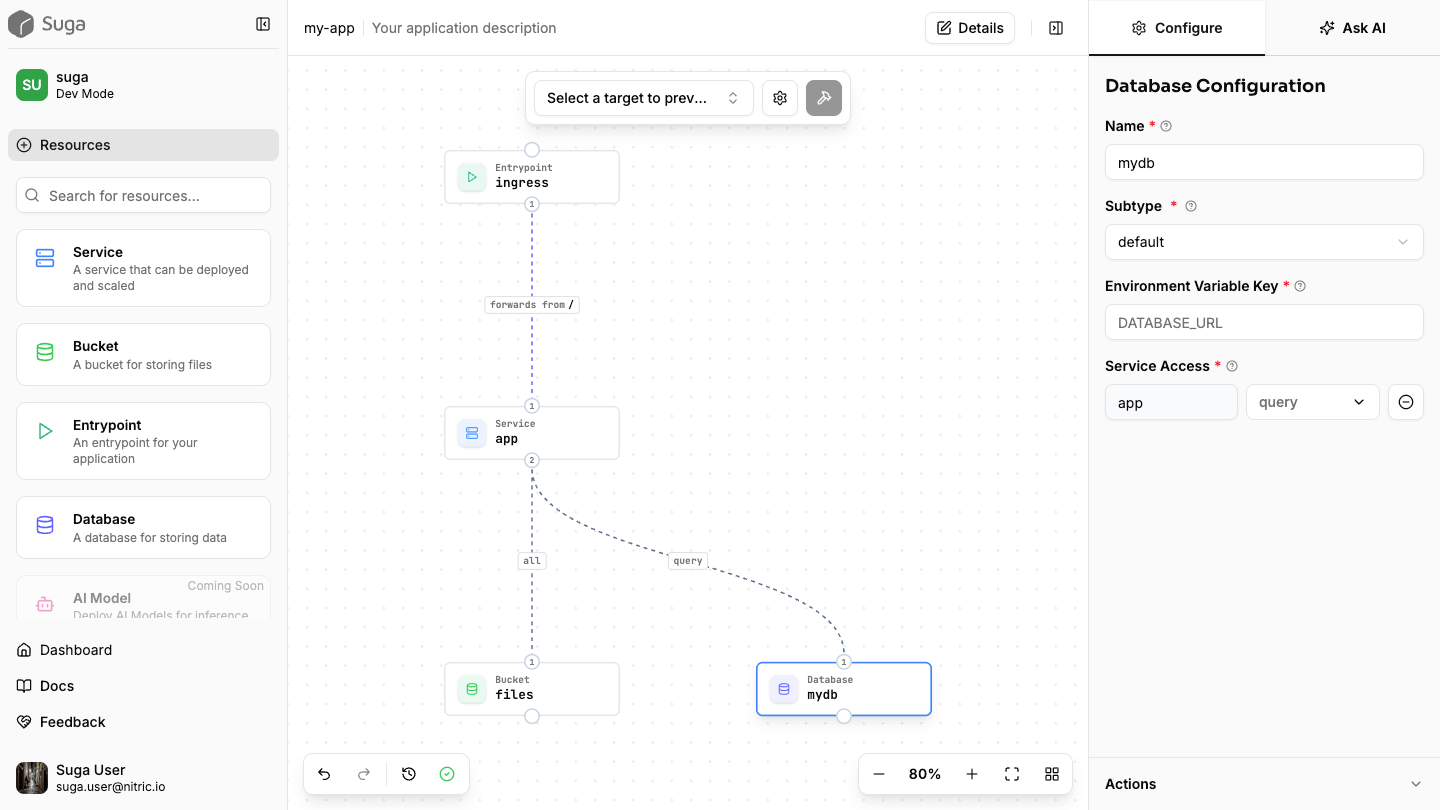Select the Entrypoint resource icon

45,431
